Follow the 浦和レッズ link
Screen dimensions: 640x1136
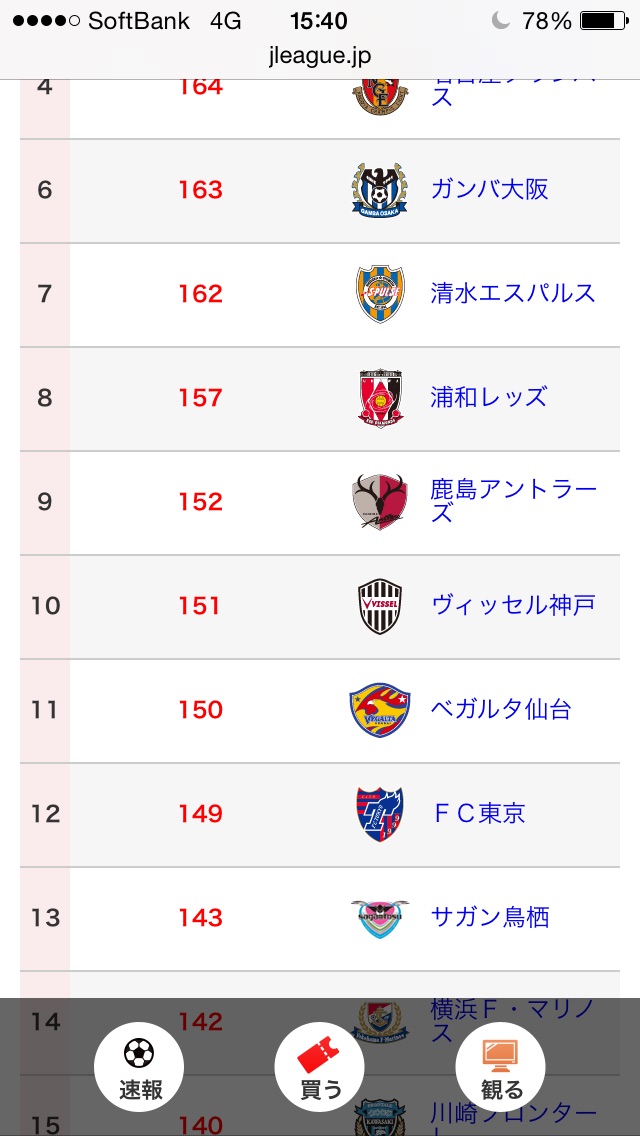click(x=489, y=397)
